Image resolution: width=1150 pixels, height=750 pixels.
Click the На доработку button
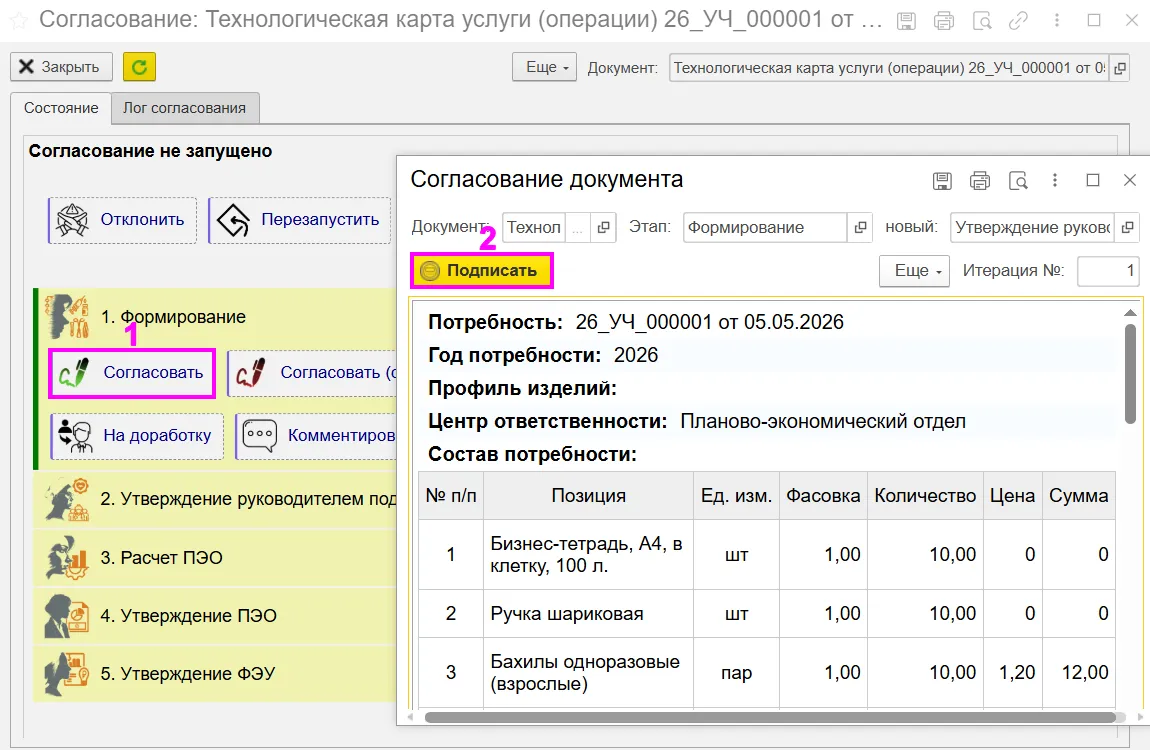[137, 435]
